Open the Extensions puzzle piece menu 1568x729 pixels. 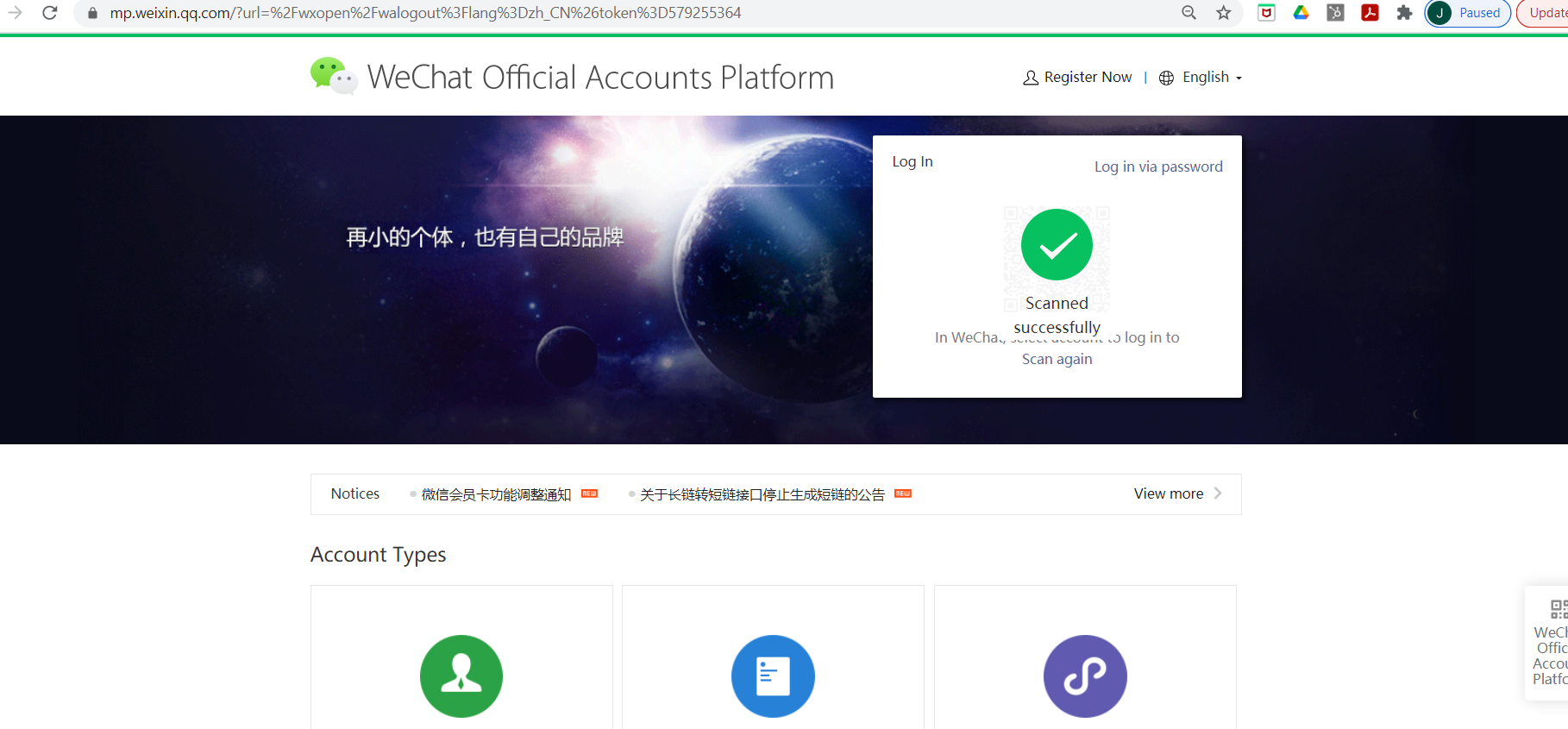pyautogui.click(x=1404, y=13)
